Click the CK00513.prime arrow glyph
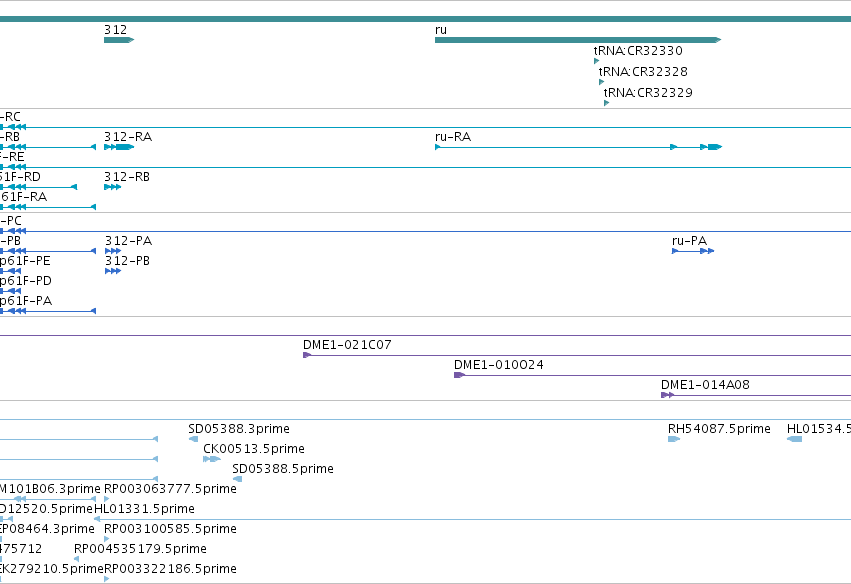Screen dimensions: 851x584 point(212,459)
